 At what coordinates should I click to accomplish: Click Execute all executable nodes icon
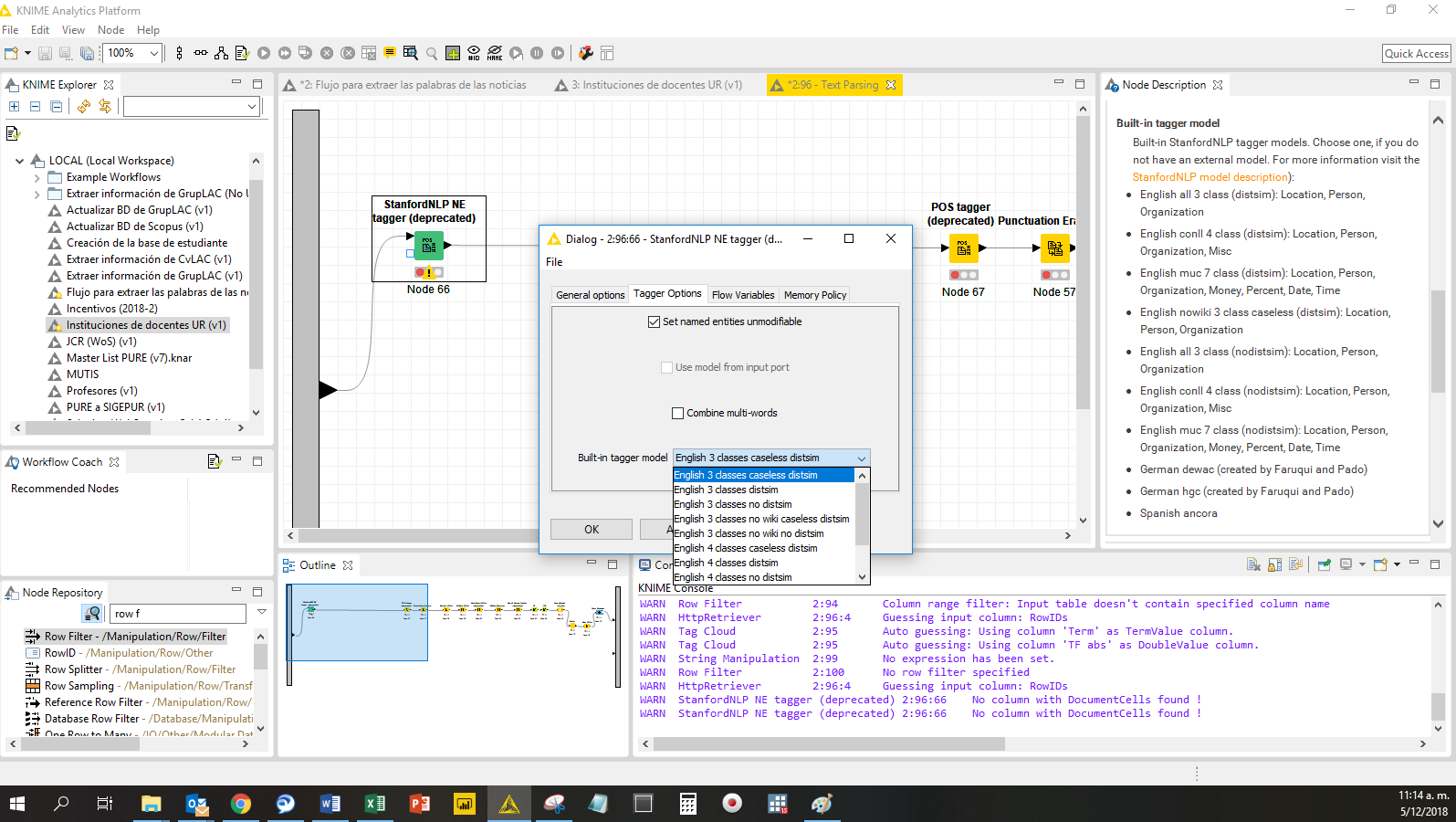click(x=285, y=53)
